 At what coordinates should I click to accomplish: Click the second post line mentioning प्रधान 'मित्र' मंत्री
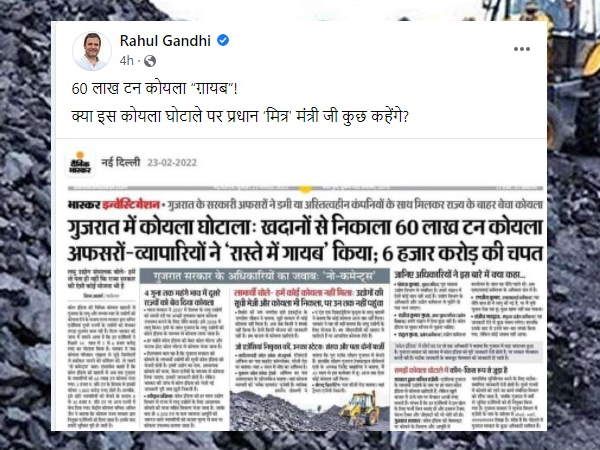[240, 116]
